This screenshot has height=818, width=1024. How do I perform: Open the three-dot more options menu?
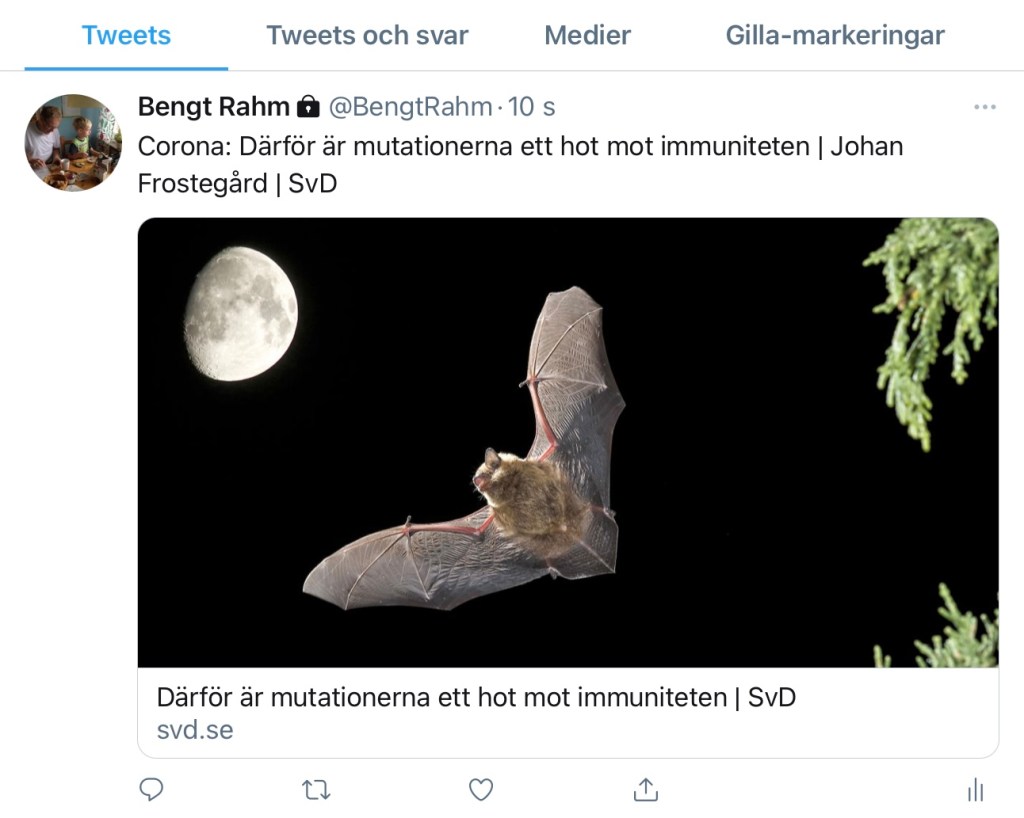985,107
